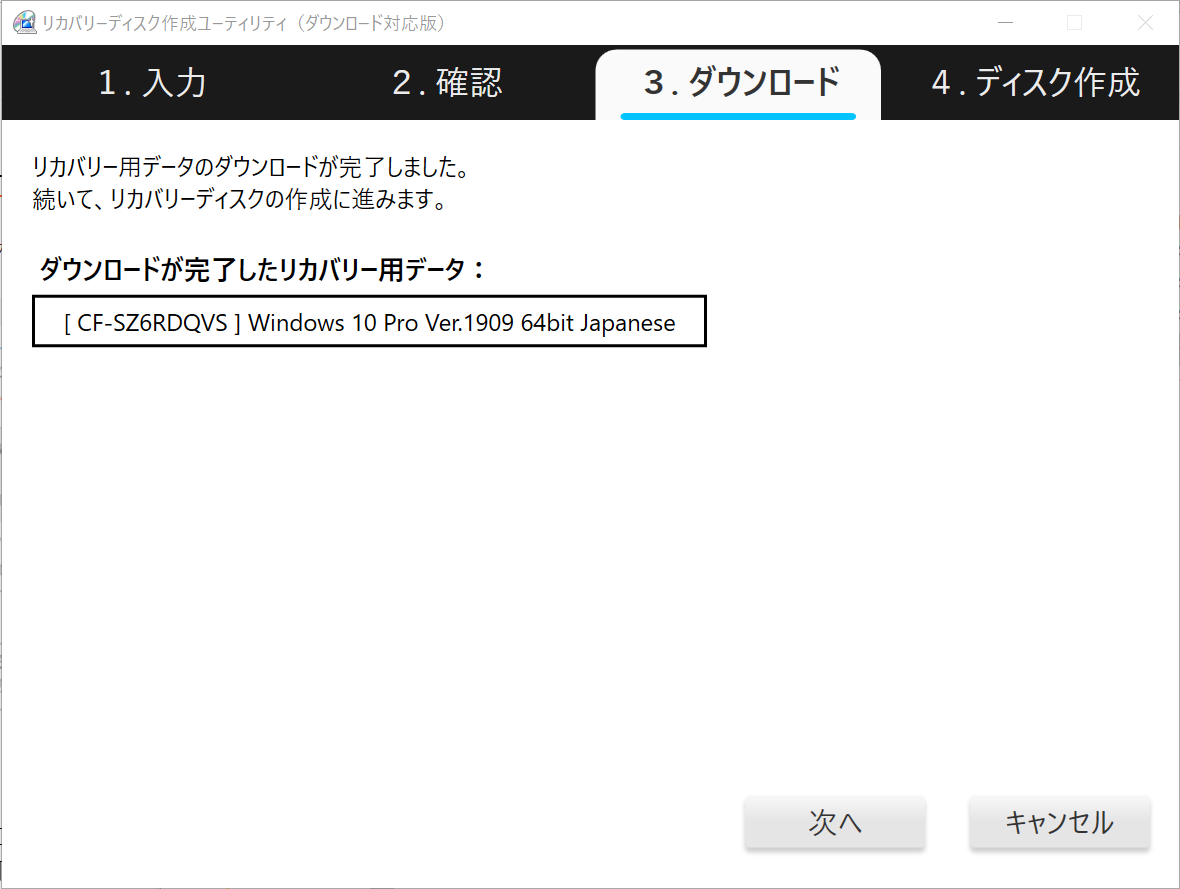
Task: Click the ダウンロードが完了したリカバリー用データ label
Action: tap(262, 269)
